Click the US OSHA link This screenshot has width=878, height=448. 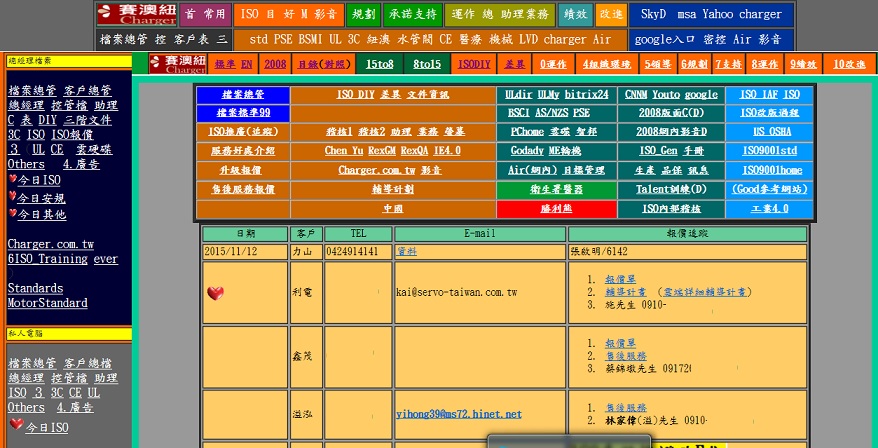pos(772,132)
